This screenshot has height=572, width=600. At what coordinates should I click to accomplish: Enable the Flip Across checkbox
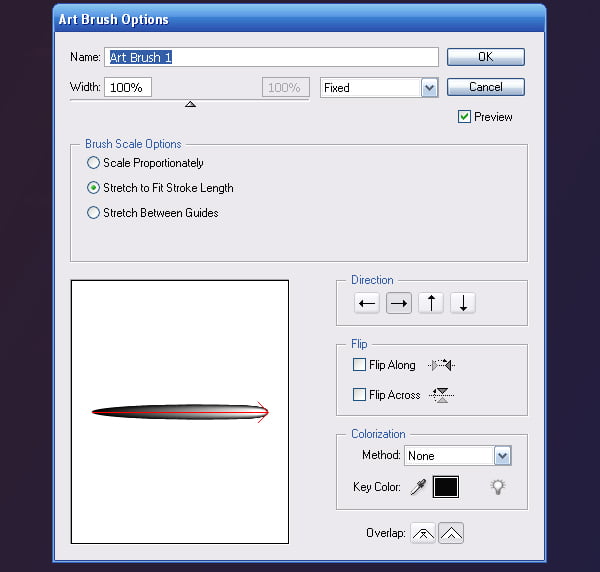359,394
